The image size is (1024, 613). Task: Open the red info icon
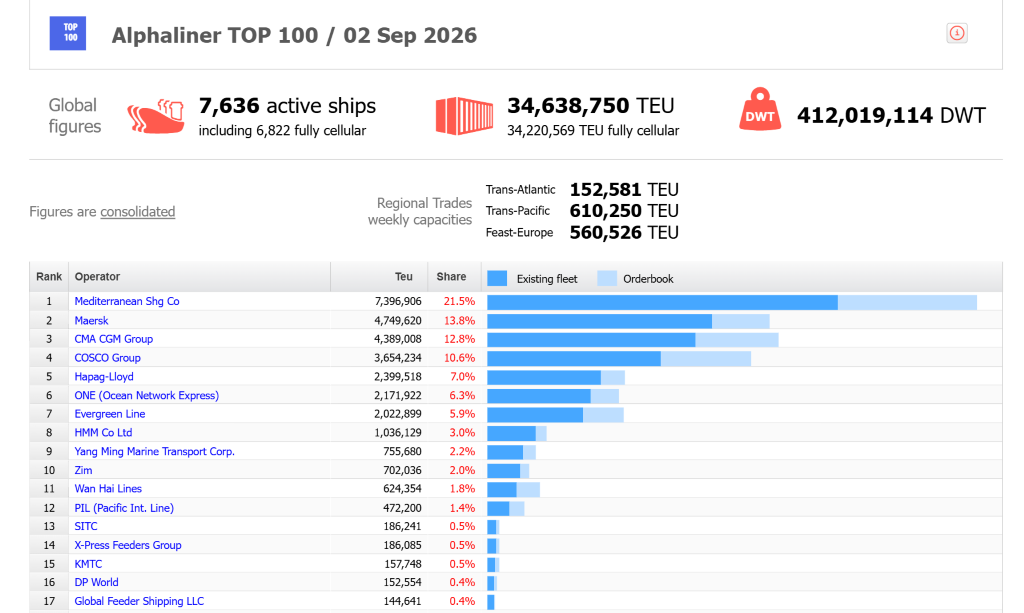pos(957,33)
